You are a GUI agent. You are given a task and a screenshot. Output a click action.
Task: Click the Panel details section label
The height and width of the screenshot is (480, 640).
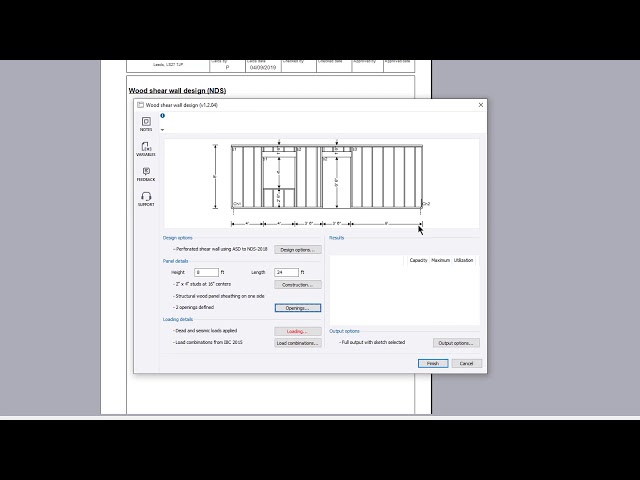point(176,261)
